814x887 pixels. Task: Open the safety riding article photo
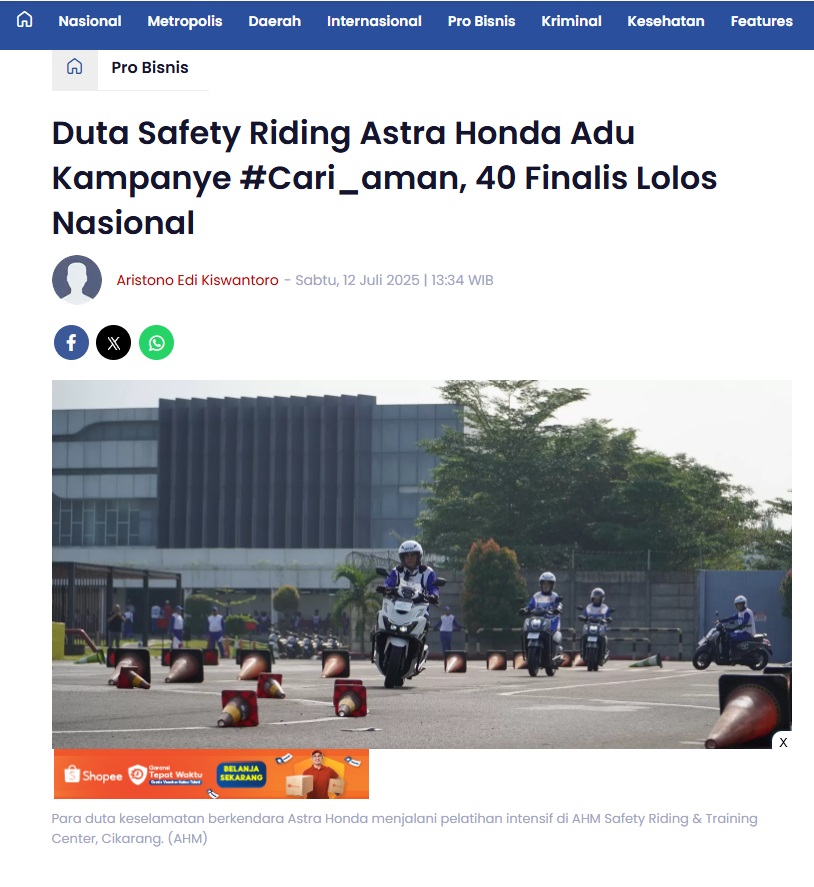(x=422, y=564)
